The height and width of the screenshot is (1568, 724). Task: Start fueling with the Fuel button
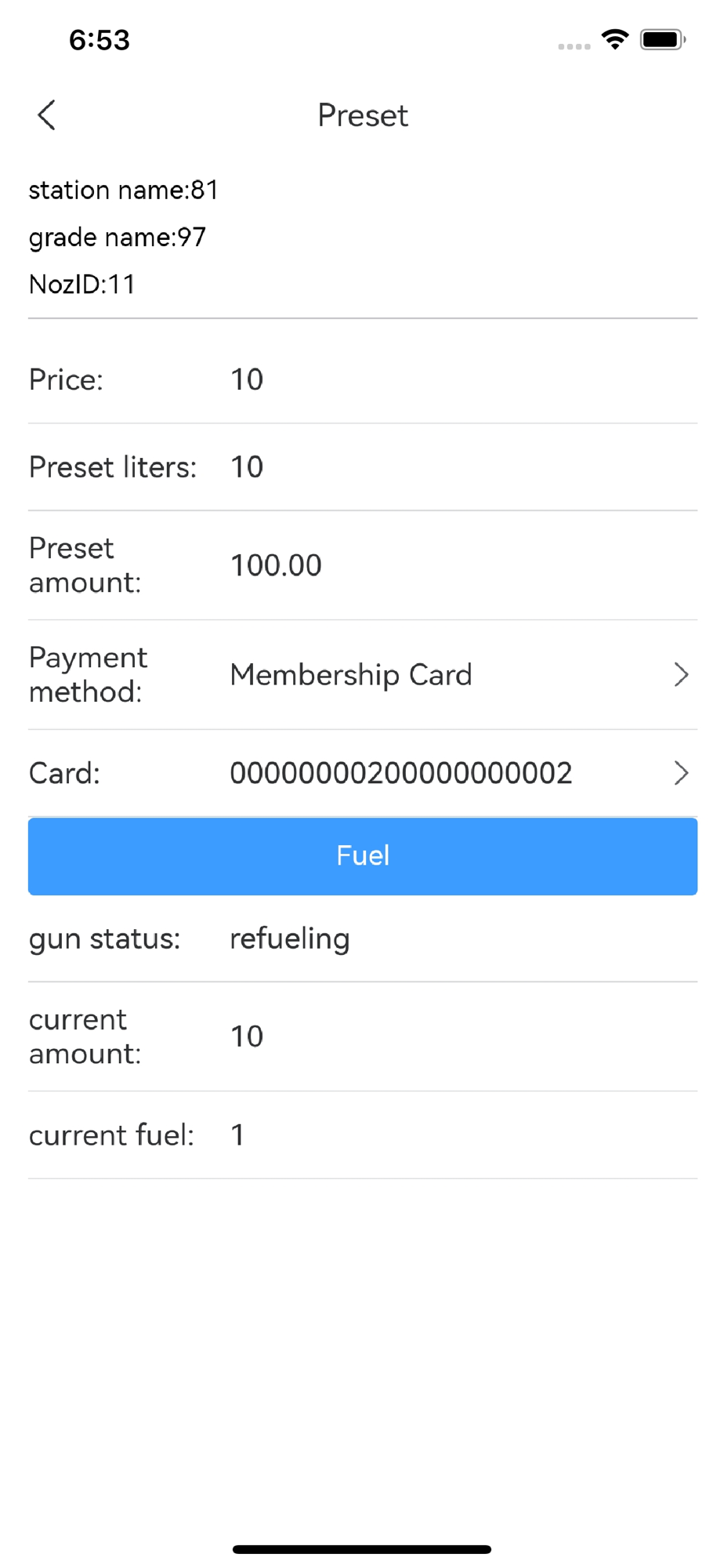[x=363, y=856]
